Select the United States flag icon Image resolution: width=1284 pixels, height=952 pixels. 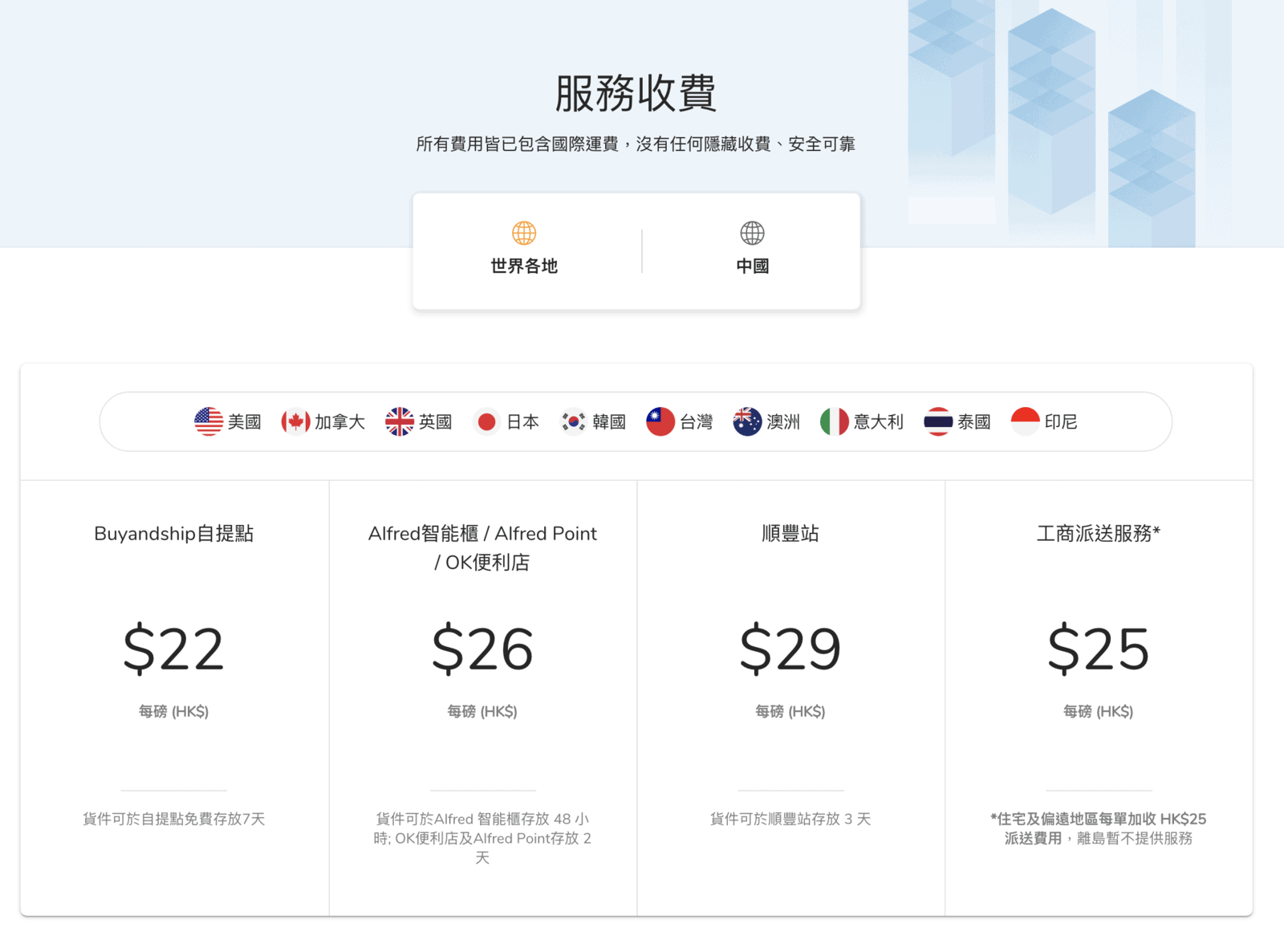click(x=209, y=421)
